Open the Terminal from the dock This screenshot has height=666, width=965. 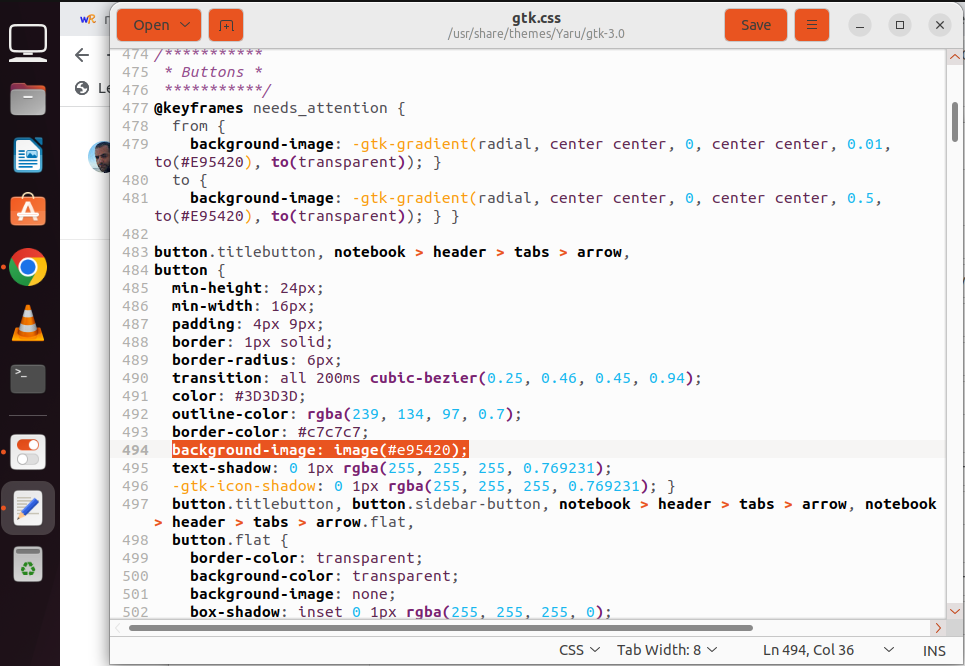click(x=28, y=378)
